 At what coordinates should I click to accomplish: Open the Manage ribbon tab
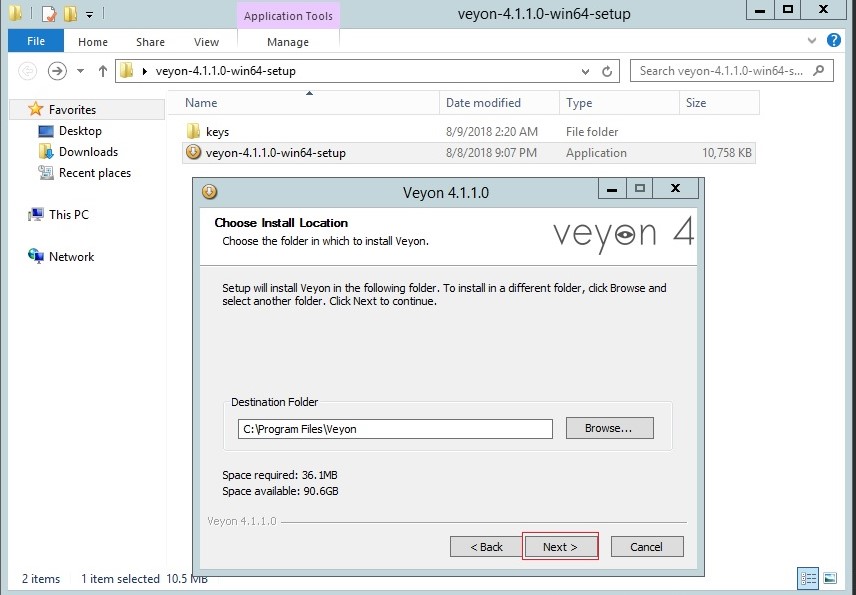click(288, 42)
